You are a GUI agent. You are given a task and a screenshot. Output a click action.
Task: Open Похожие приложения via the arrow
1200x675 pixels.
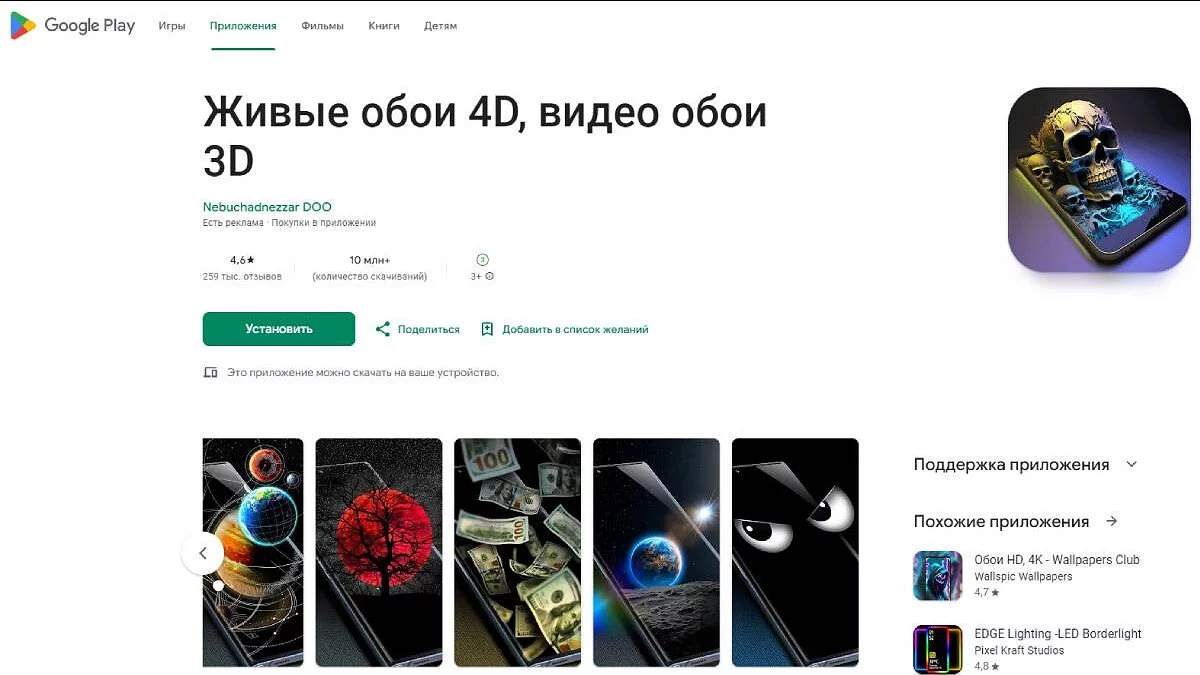[1112, 521]
